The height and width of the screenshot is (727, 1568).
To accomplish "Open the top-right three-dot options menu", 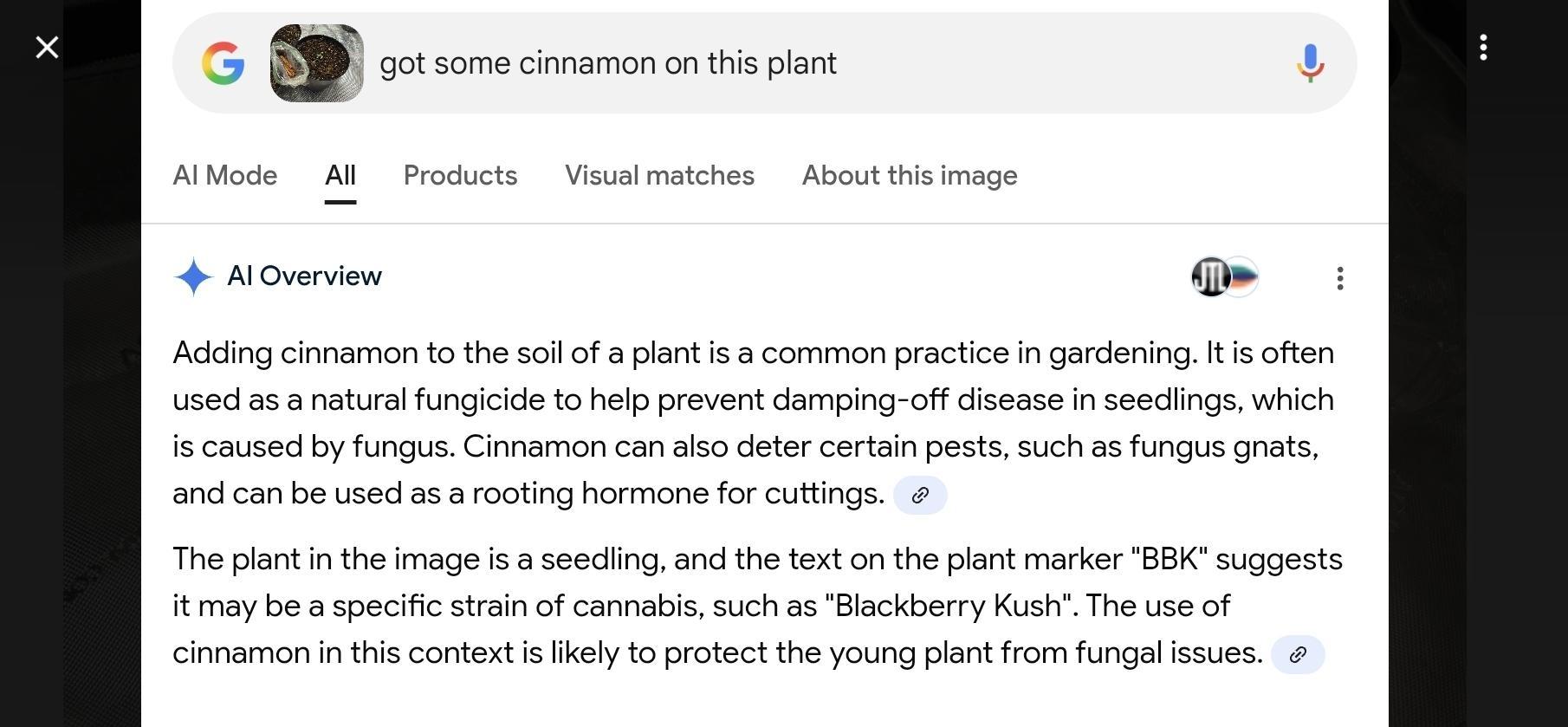I will pyautogui.click(x=1483, y=48).
